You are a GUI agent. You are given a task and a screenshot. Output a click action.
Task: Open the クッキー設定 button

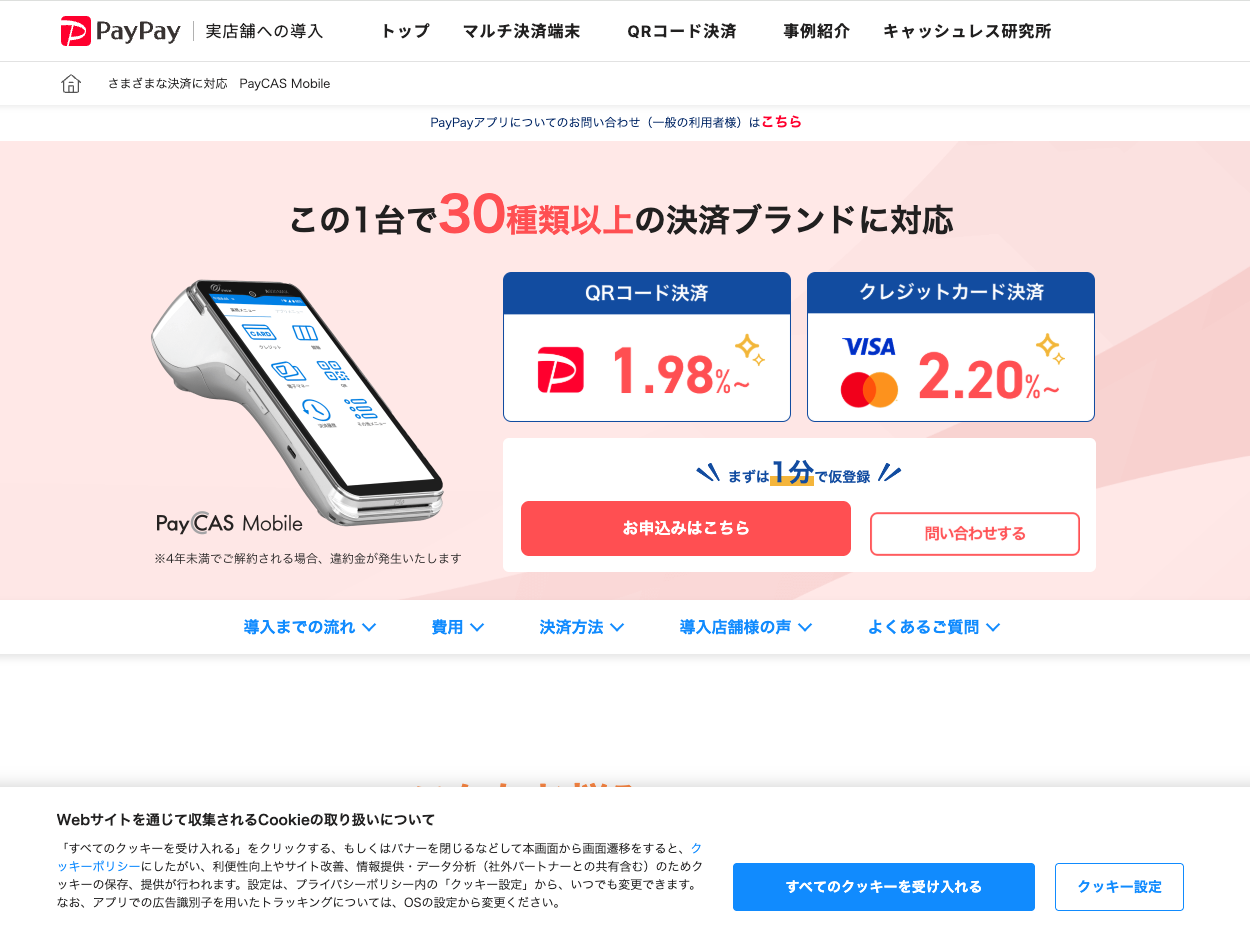[1119, 887]
